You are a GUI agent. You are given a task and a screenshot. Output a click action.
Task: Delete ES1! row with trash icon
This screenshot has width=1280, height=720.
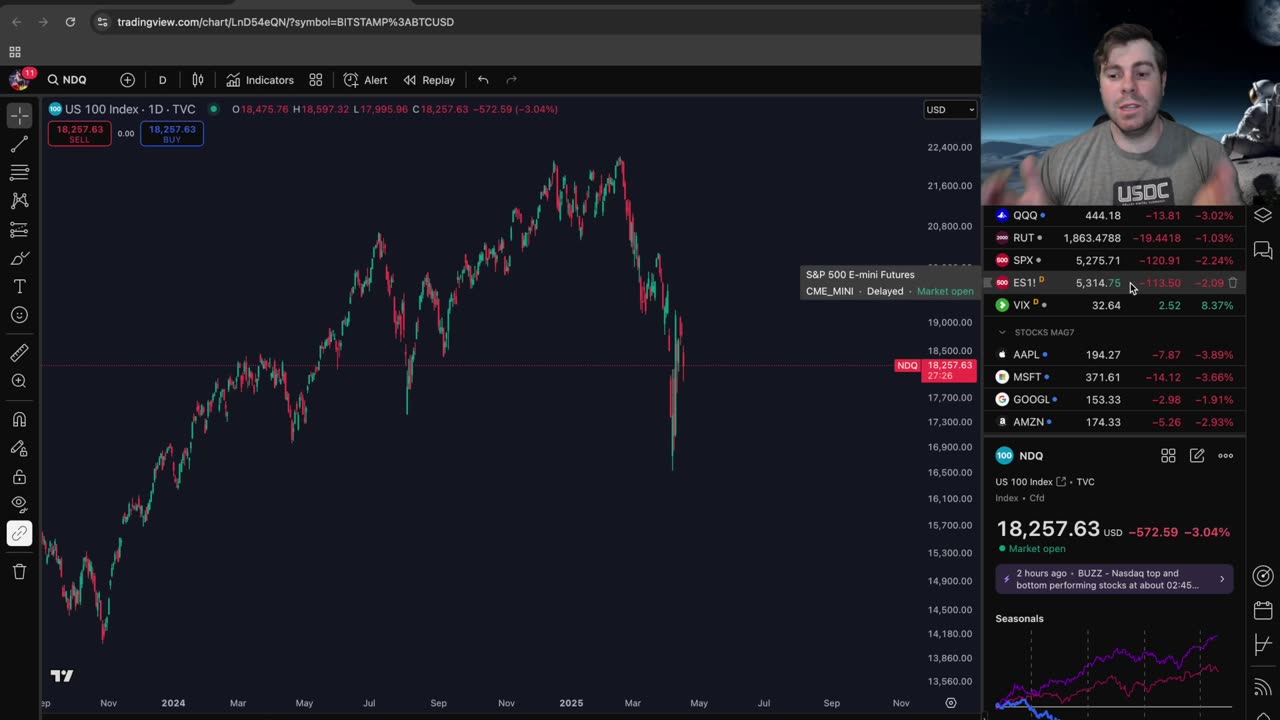[x=1233, y=283]
